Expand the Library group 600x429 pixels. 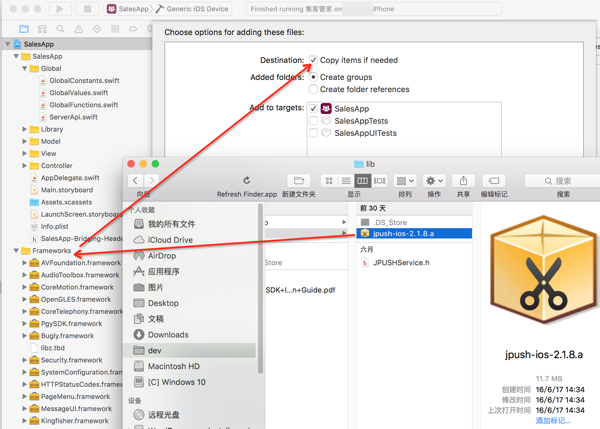pyautogui.click(x=24, y=129)
